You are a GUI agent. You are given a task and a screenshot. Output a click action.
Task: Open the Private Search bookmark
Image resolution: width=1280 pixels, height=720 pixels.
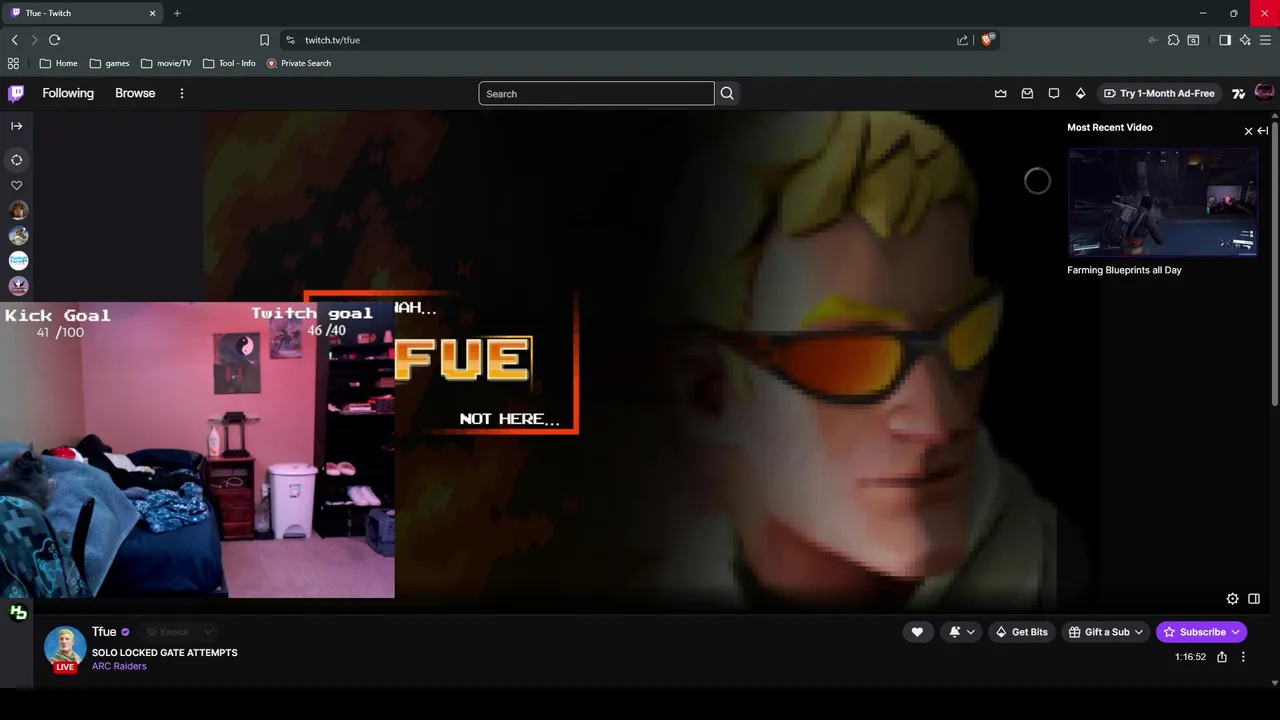[x=298, y=63]
